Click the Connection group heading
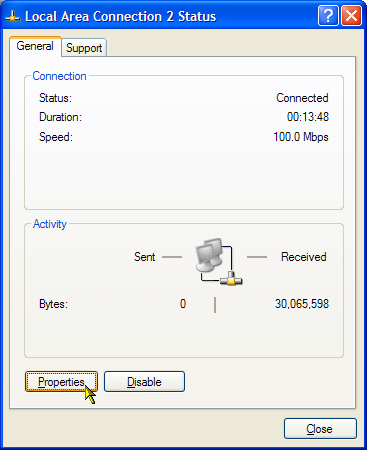This screenshot has height=450, width=367. (x=59, y=76)
